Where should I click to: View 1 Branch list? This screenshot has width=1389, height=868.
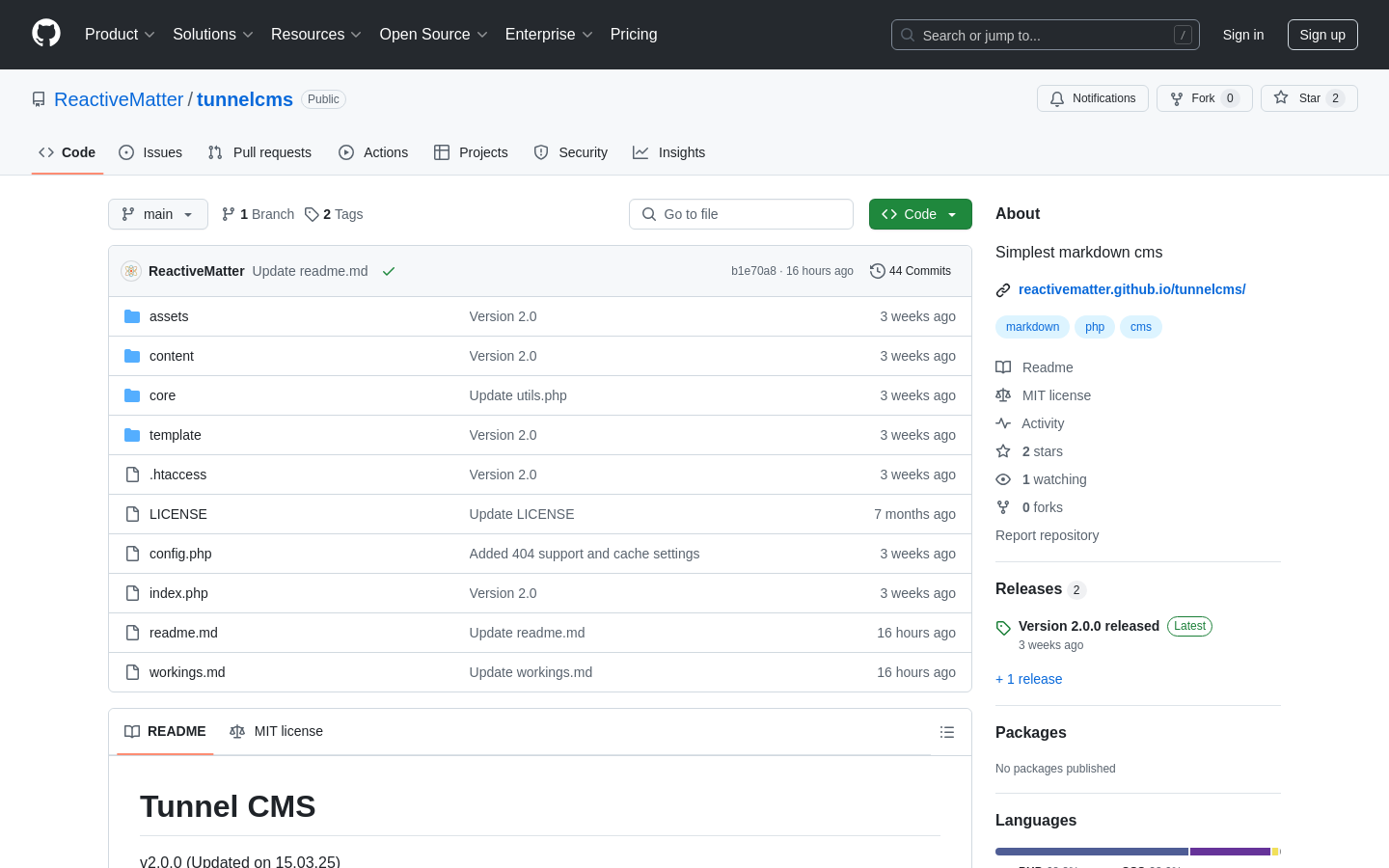tap(258, 214)
